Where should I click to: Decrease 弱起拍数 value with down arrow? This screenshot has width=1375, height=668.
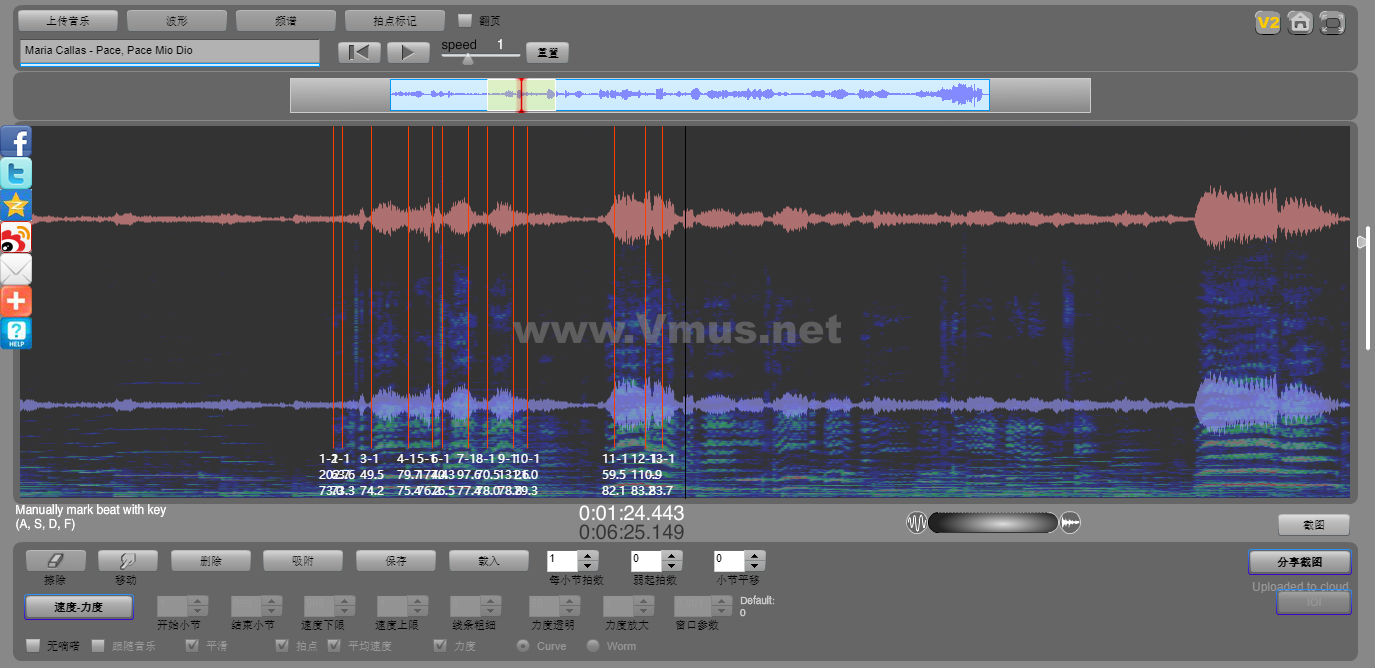(x=672, y=566)
